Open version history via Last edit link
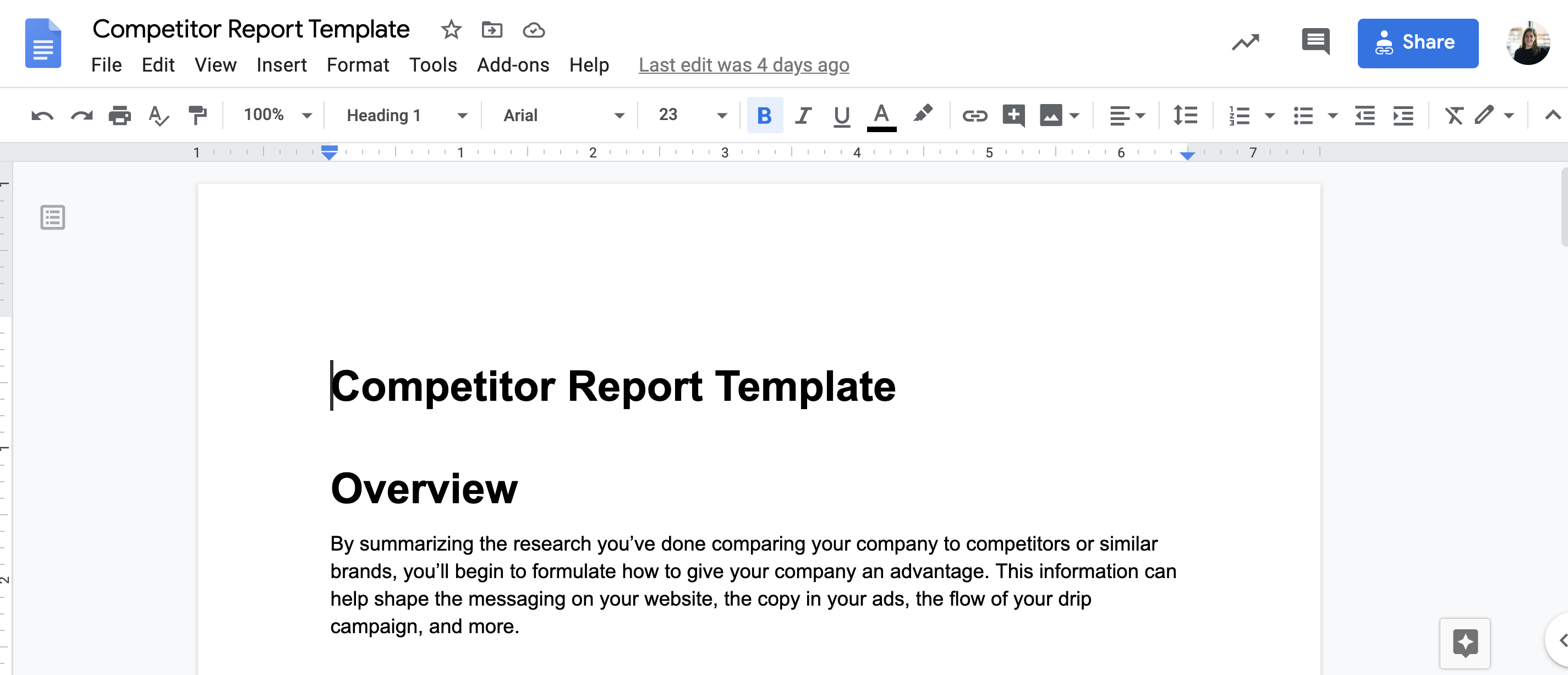This screenshot has height=675, width=1568. [743, 64]
